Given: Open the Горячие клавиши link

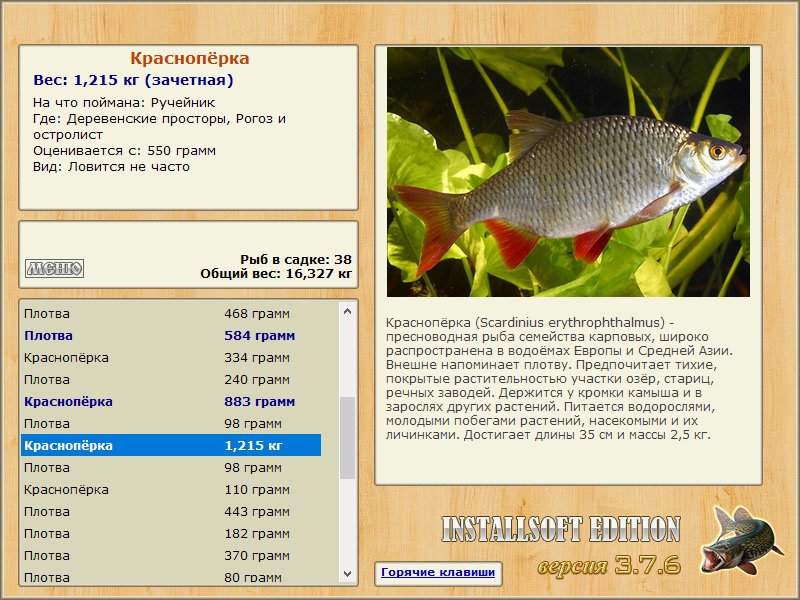Looking at the screenshot, I should 438,572.
